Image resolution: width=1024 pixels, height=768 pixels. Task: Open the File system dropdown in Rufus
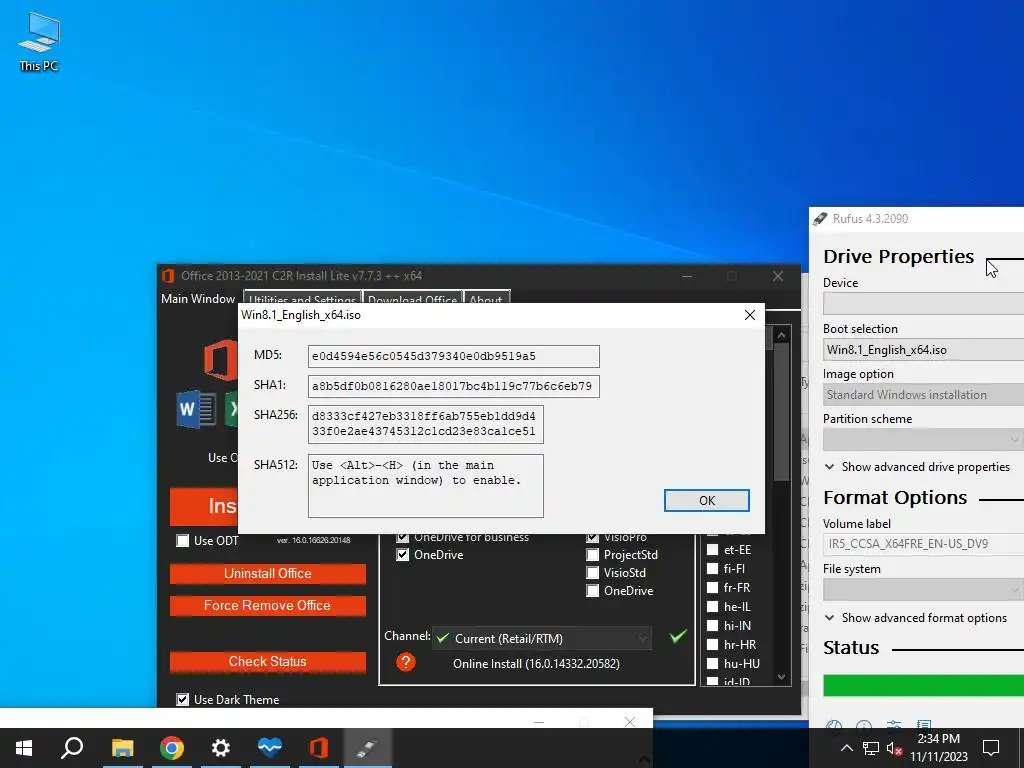(923, 590)
